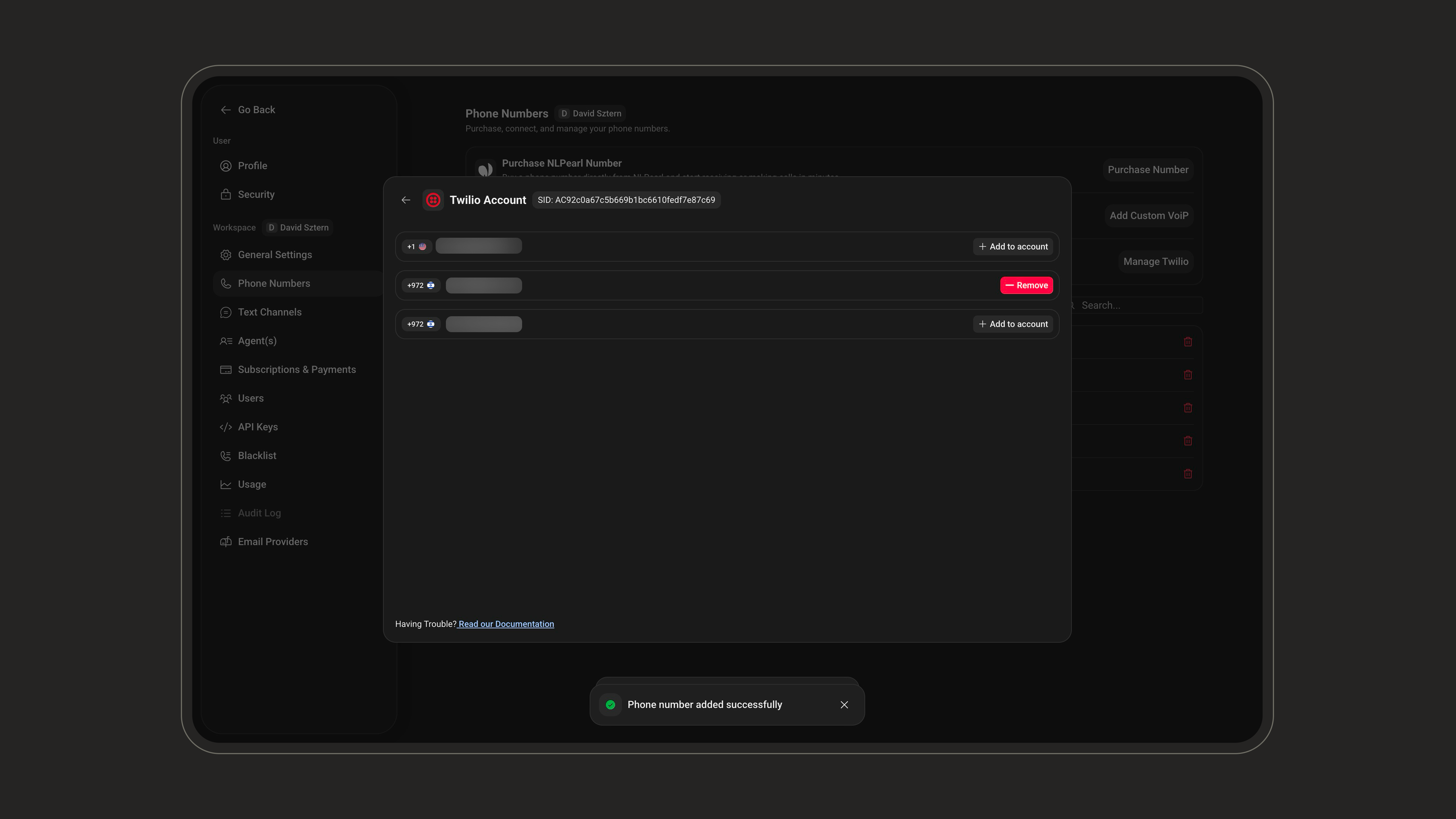Dismiss the success toast with X
This screenshot has height=819, width=1456.
click(844, 705)
